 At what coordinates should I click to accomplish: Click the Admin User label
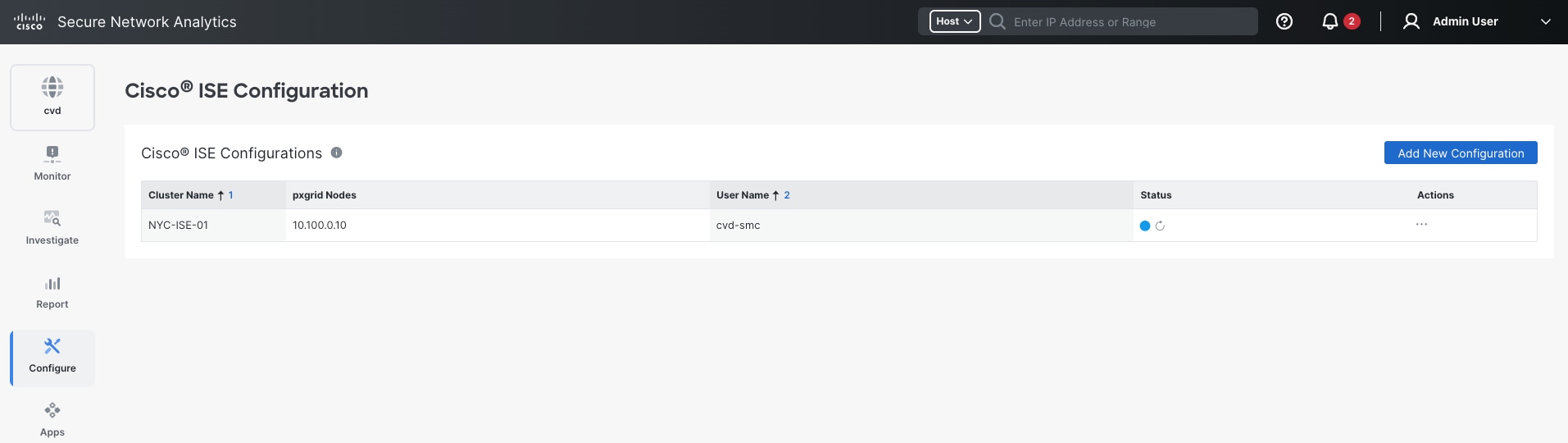tap(1465, 21)
